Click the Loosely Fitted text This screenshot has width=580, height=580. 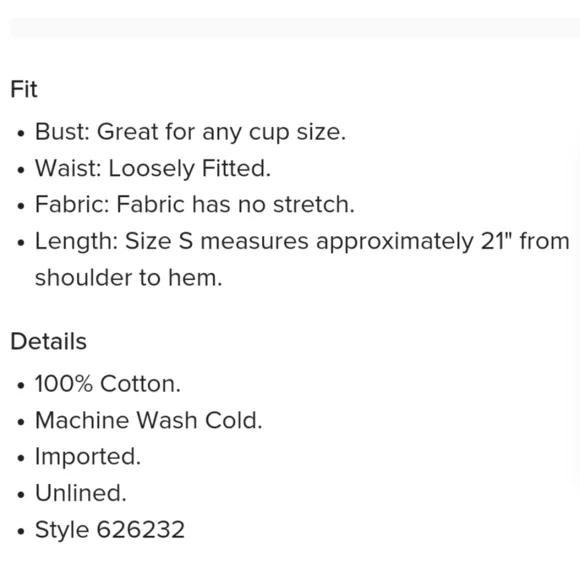[189, 168]
